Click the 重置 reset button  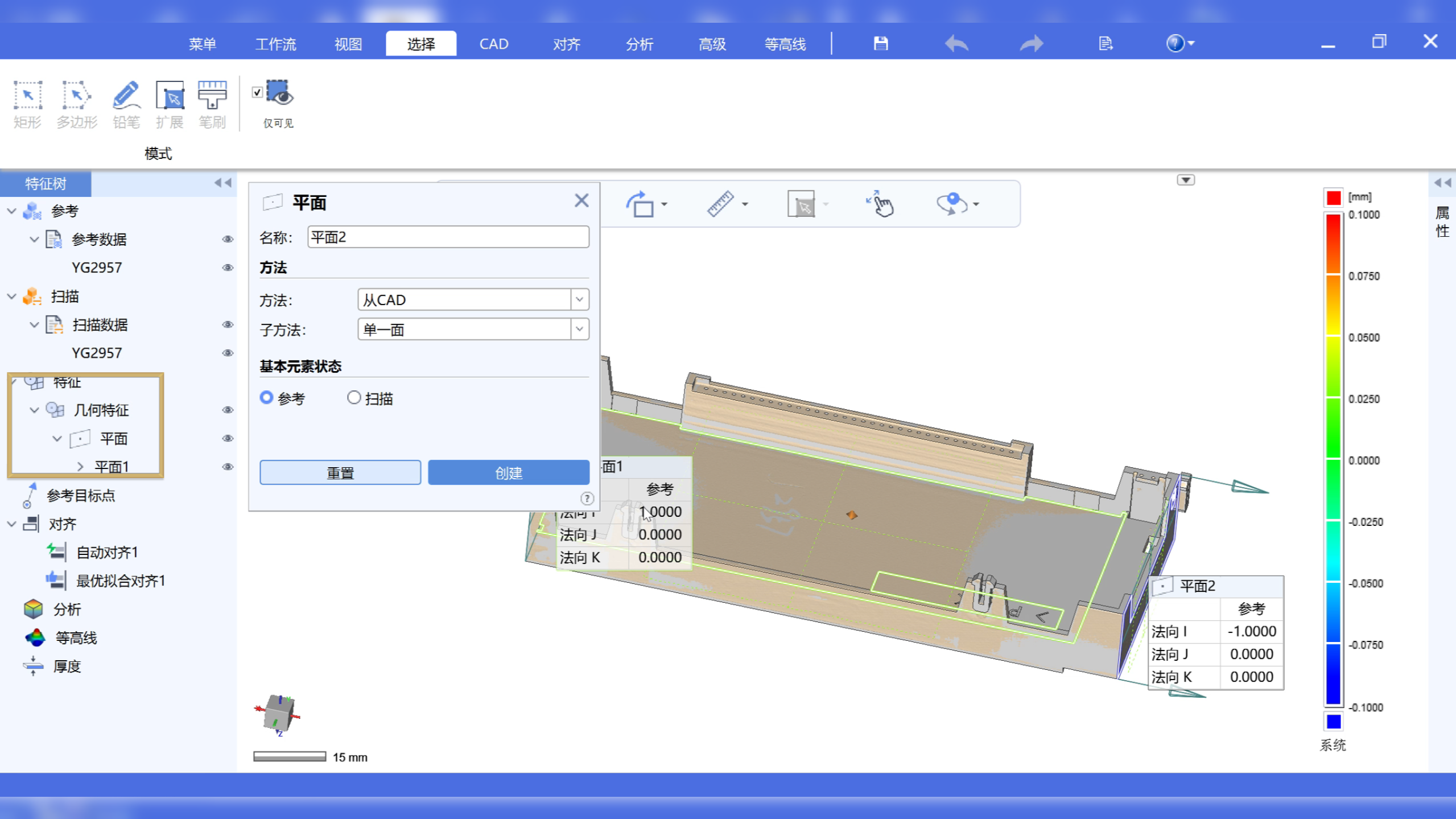(340, 472)
